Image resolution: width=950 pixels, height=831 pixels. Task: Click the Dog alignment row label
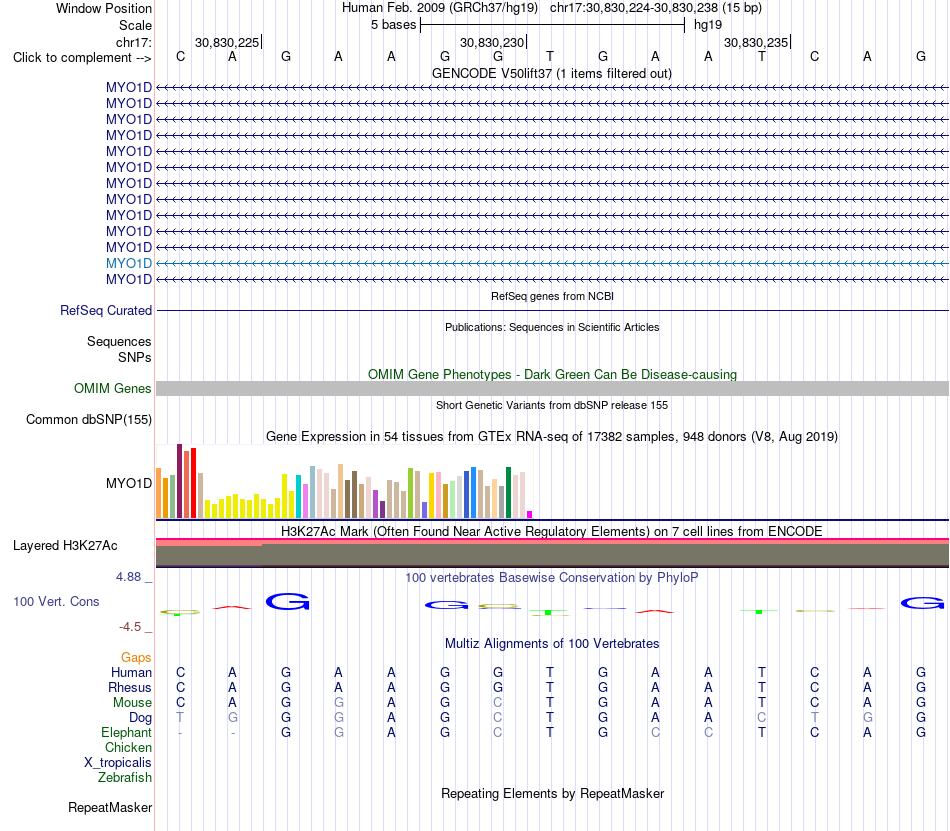140,718
